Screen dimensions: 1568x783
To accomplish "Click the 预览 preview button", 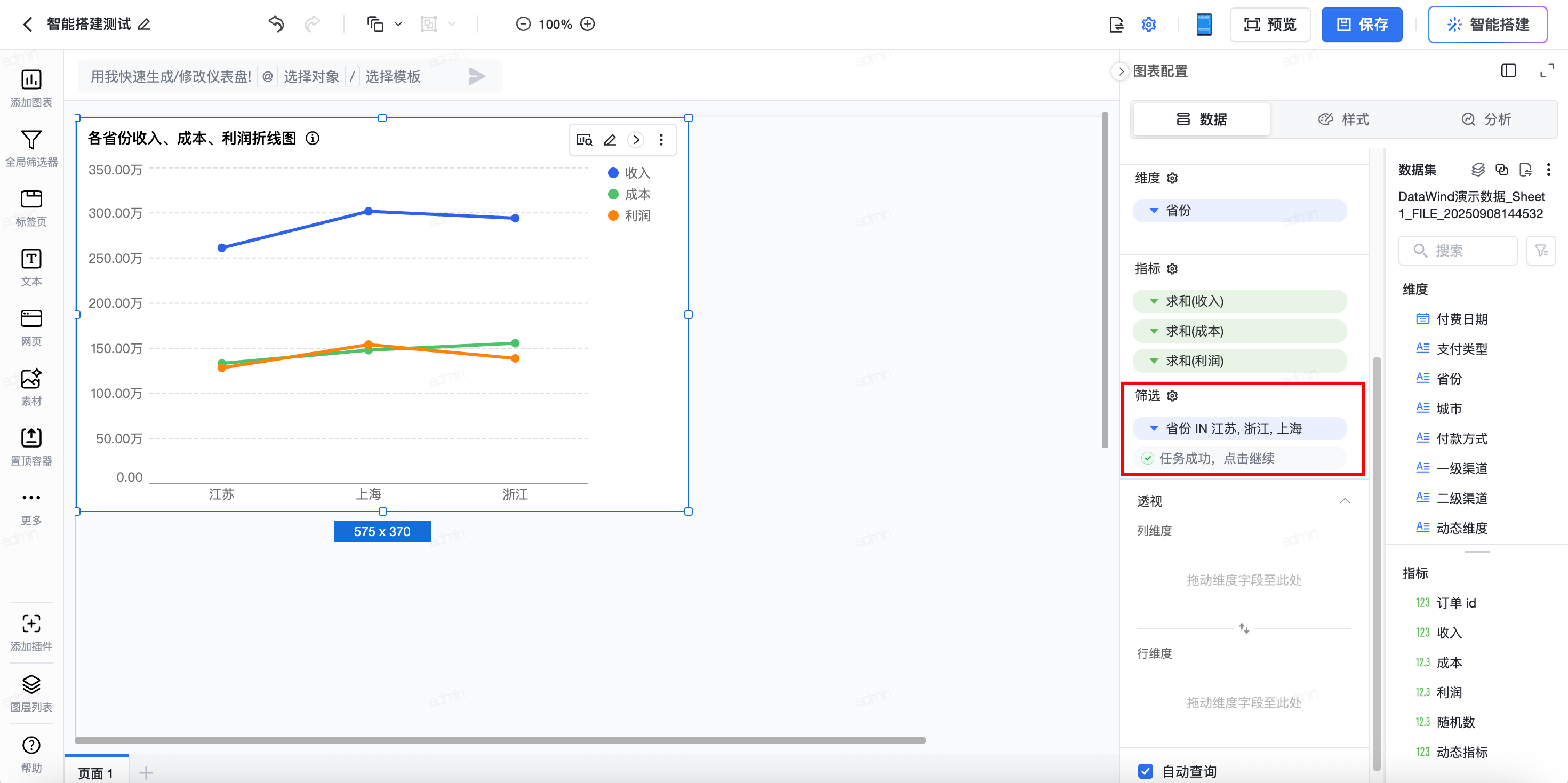I will pos(1270,25).
